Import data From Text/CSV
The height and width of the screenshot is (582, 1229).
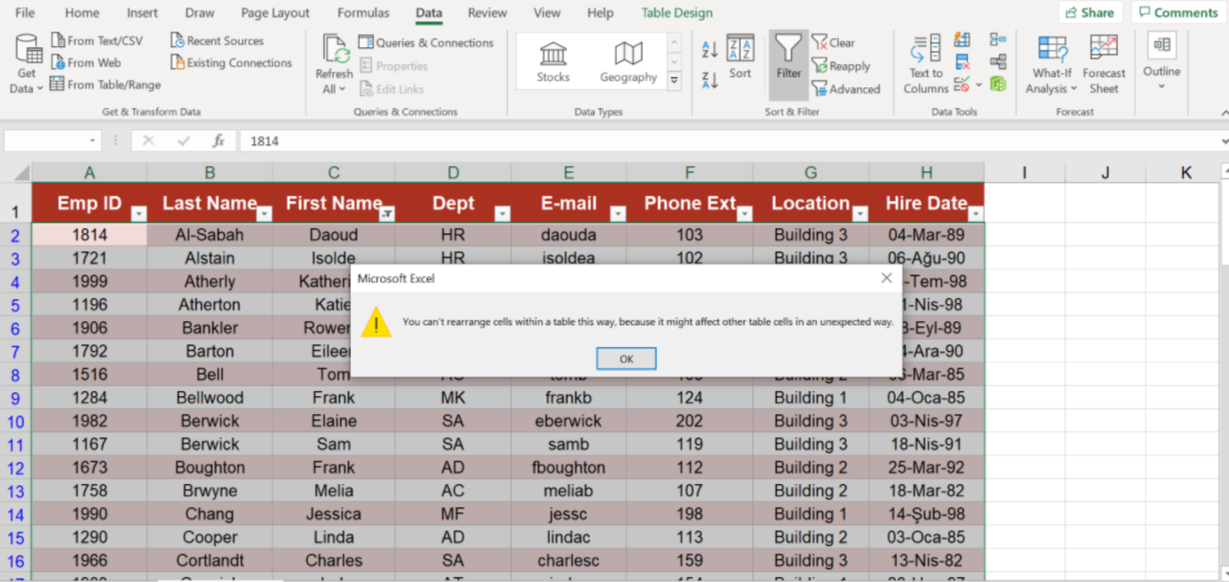[96, 41]
